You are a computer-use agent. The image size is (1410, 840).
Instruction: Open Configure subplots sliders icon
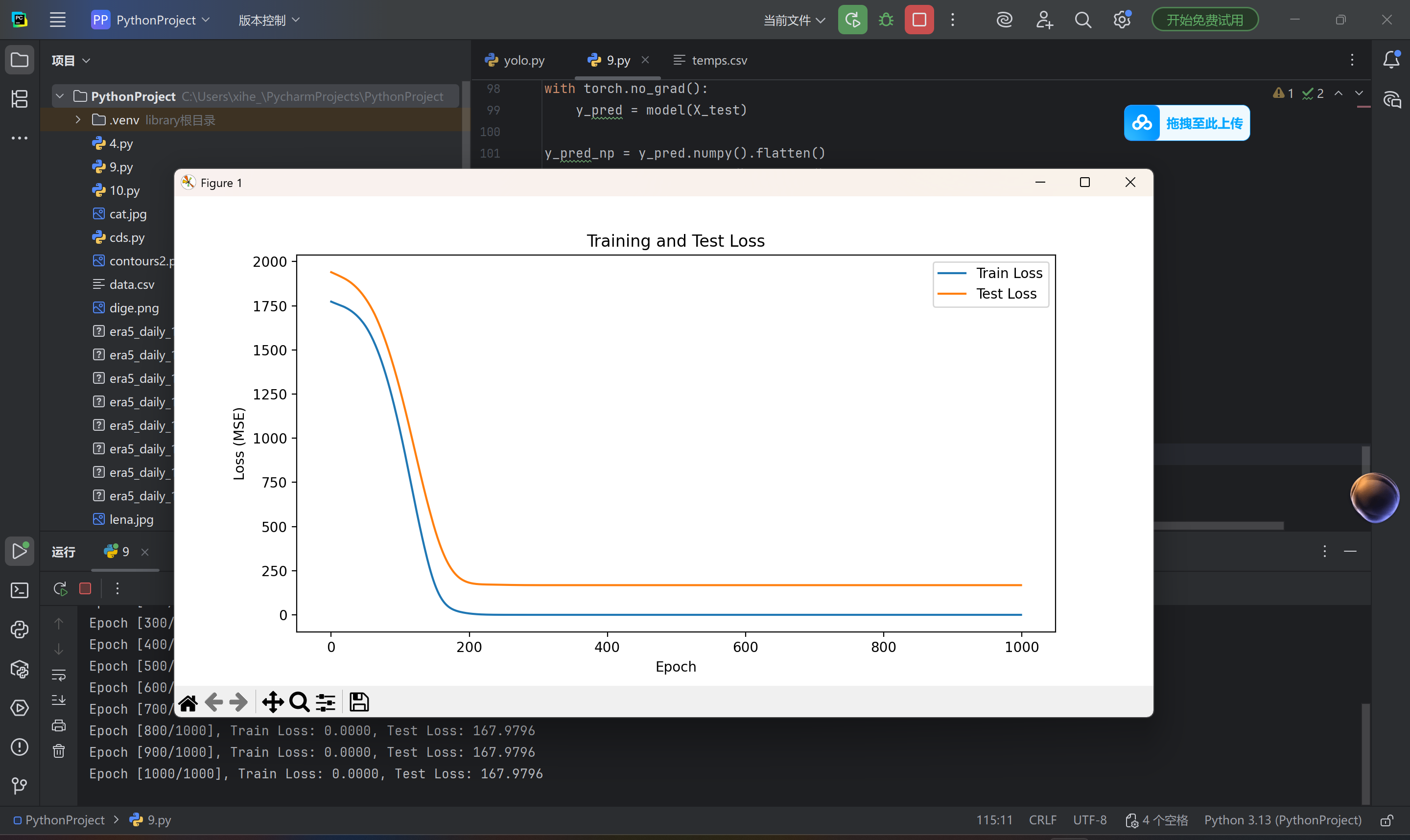[x=326, y=702]
